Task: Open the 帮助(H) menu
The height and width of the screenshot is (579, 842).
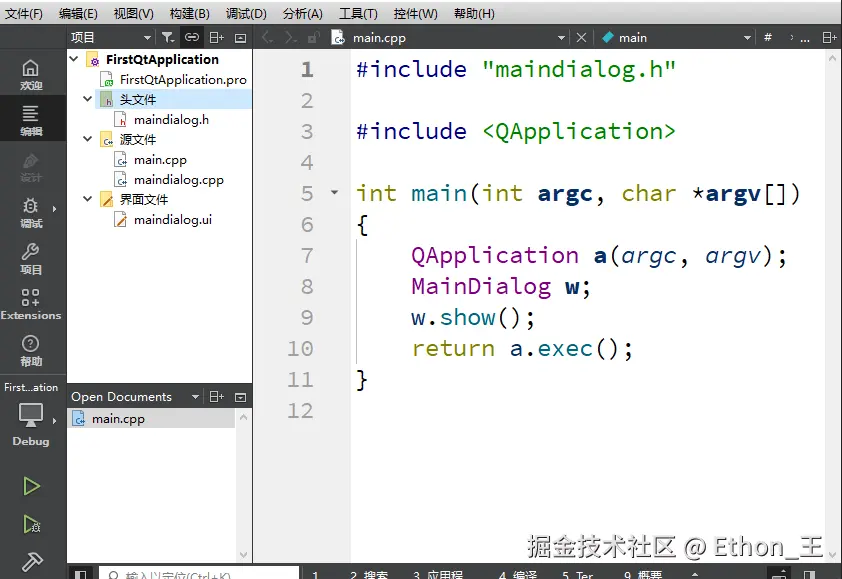Action: [x=474, y=13]
